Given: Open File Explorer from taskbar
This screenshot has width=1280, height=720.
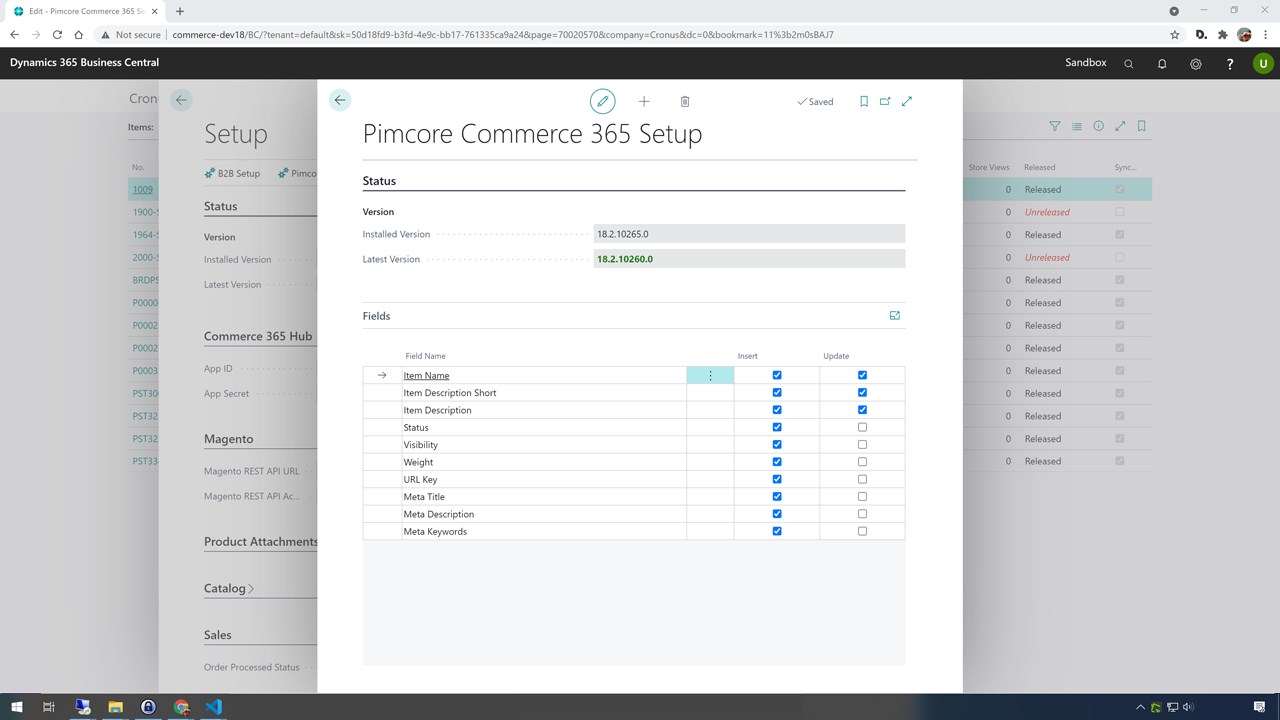Looking at the screenshot, I should pyautogui.click(x=115, y=707).
